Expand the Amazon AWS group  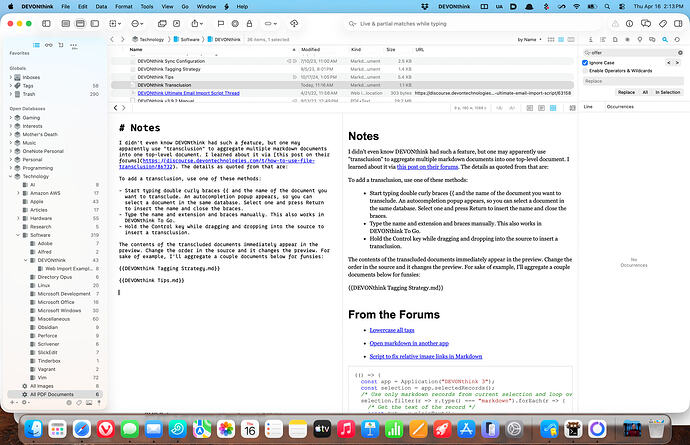(18, 193)
